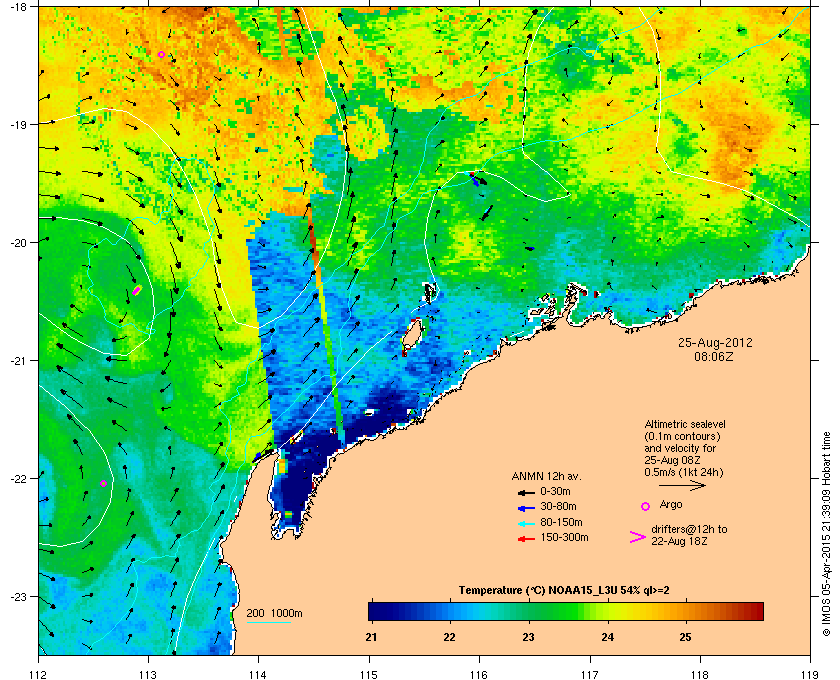Click the Argo float marker near 22S 112.6E
Viewport: 840px width, 680px height.
(x=103, y=483)
